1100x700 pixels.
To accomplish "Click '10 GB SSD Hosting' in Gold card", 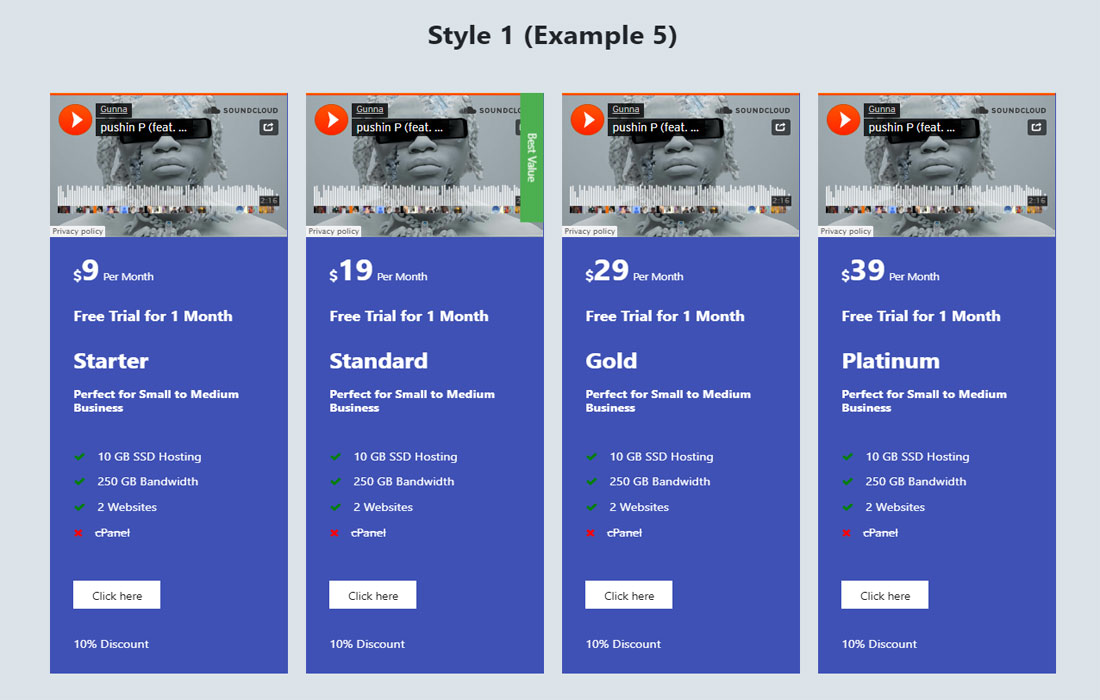I will click(662, 457).
